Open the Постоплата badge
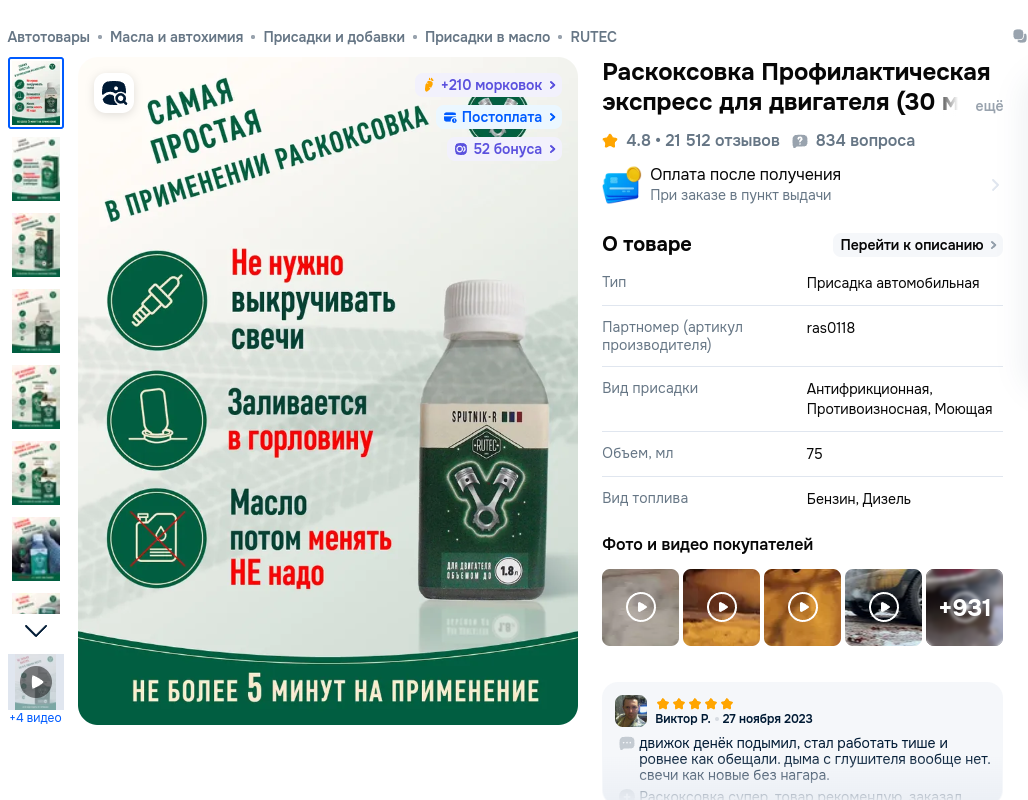This screenshot has width=1028, height=800. (x=500, y=117)
